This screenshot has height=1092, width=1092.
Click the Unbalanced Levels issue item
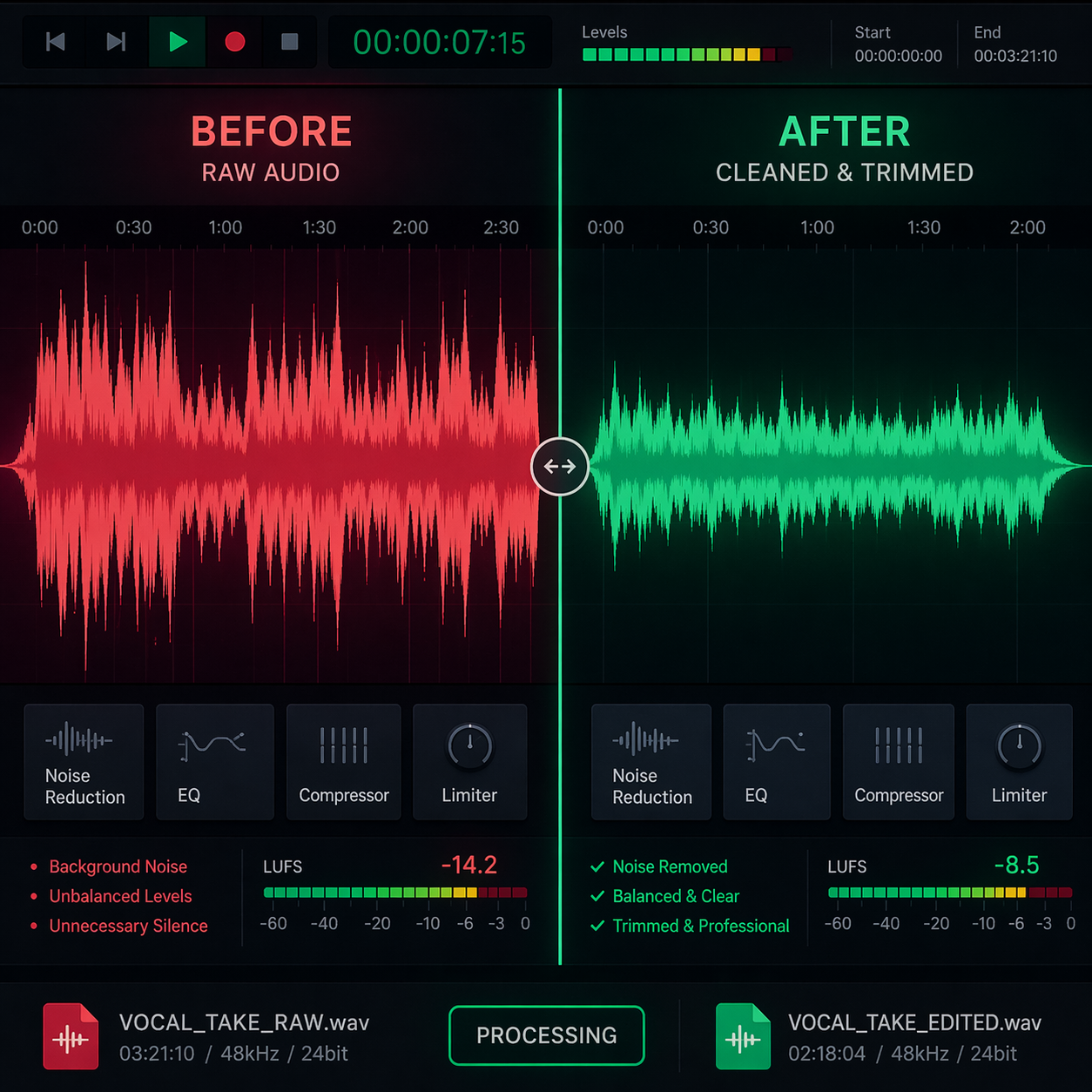pyautogui.click(x=111, y=896)
